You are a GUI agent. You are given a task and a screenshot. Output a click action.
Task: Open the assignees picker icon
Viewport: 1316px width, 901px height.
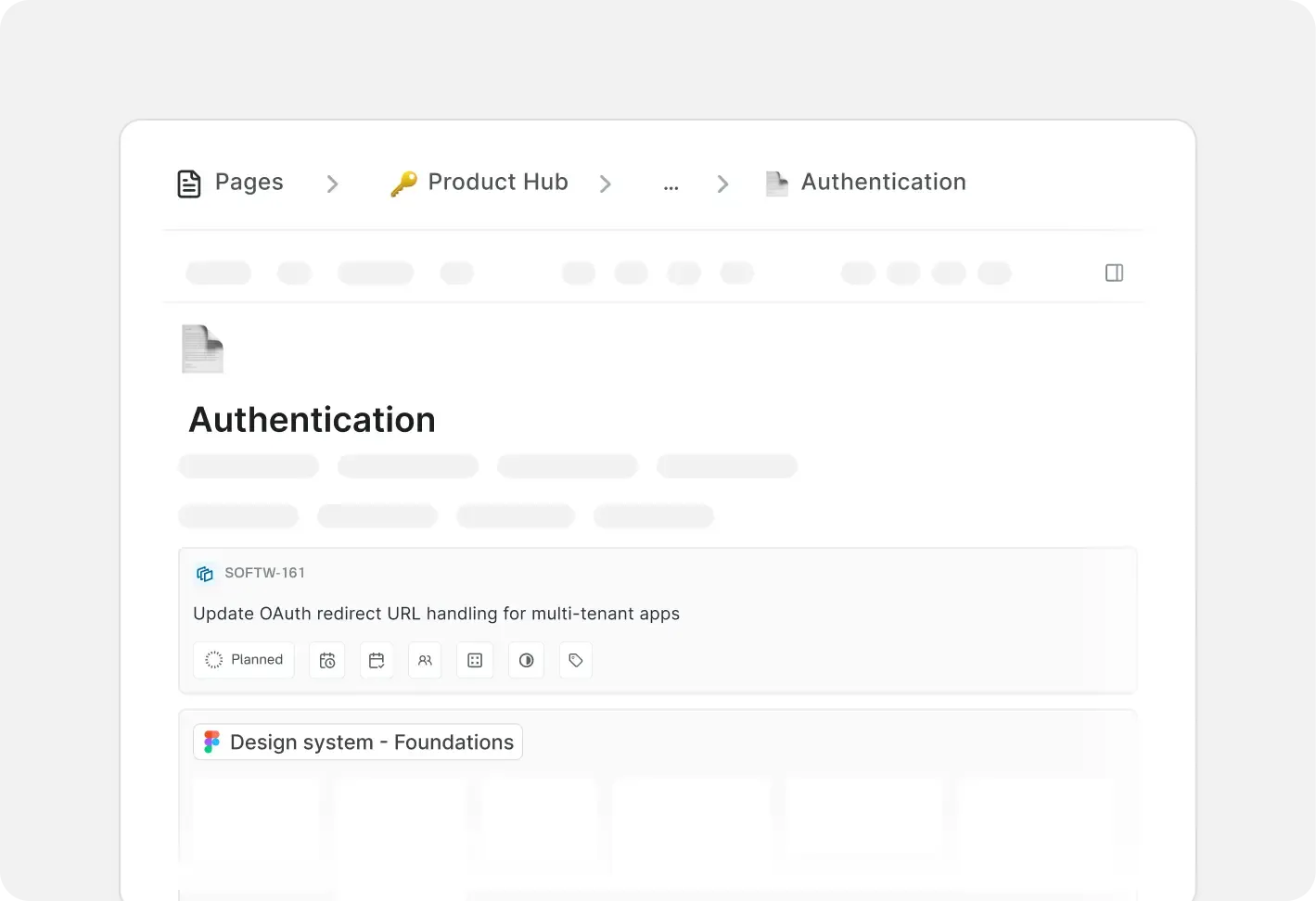click(425, 660)
